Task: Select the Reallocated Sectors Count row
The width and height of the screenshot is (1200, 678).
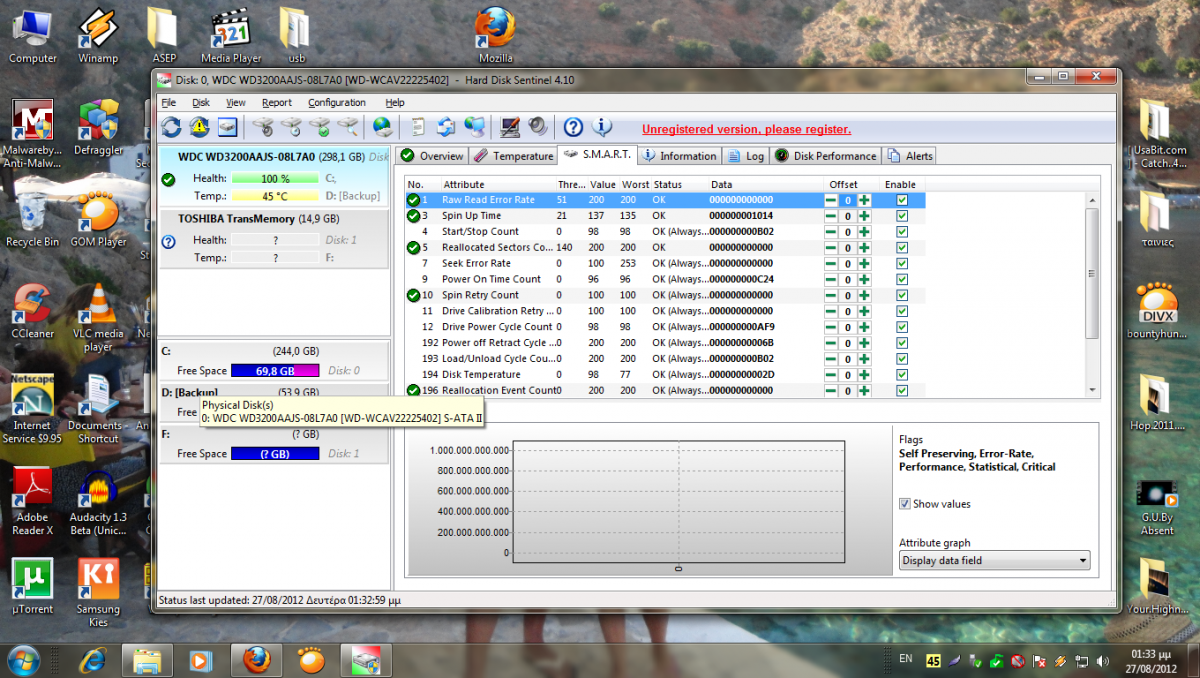Action: pos(665,247)
